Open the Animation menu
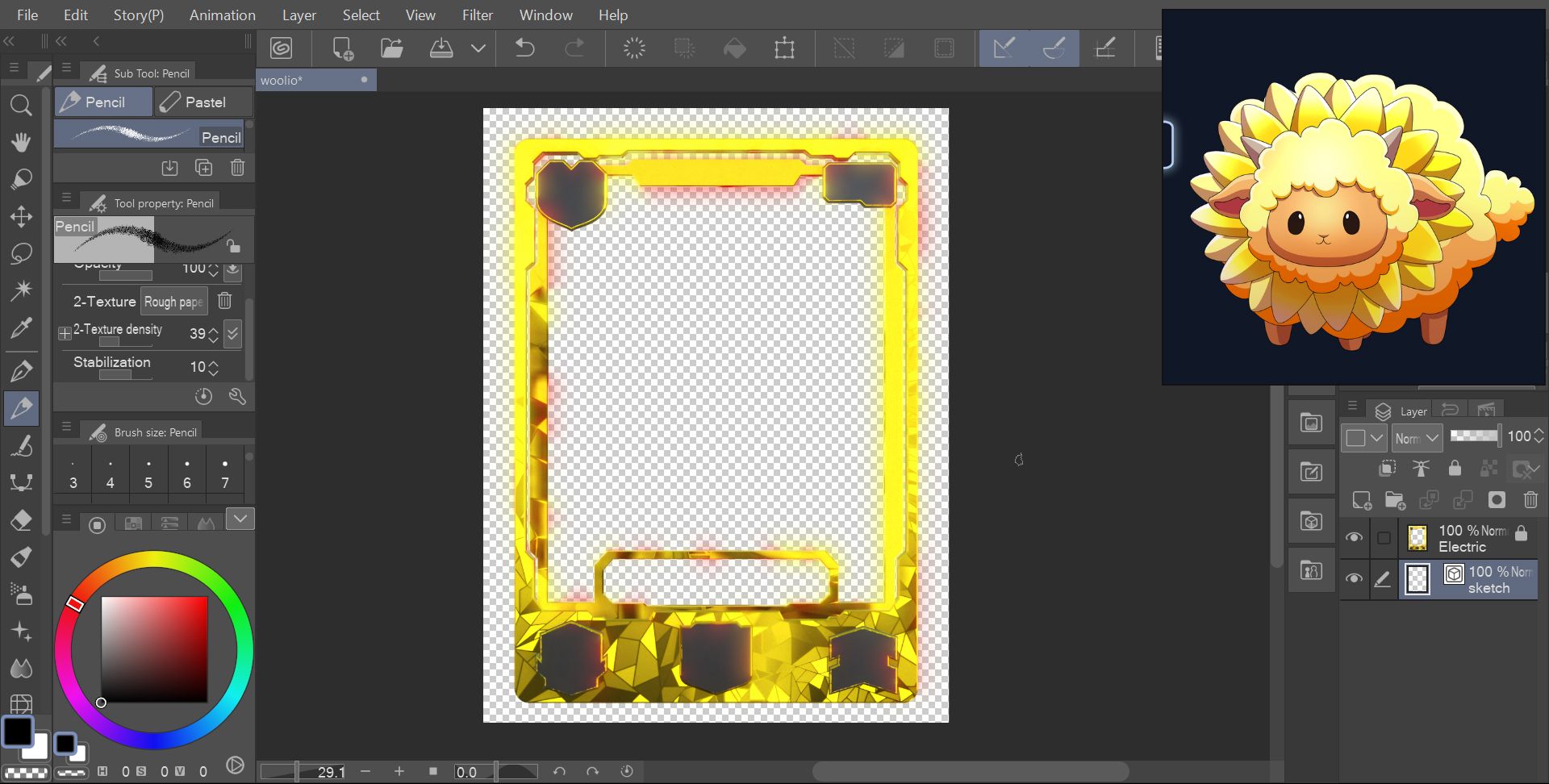1549x784 pixels. pyautogui.click(x=222, y=15)
